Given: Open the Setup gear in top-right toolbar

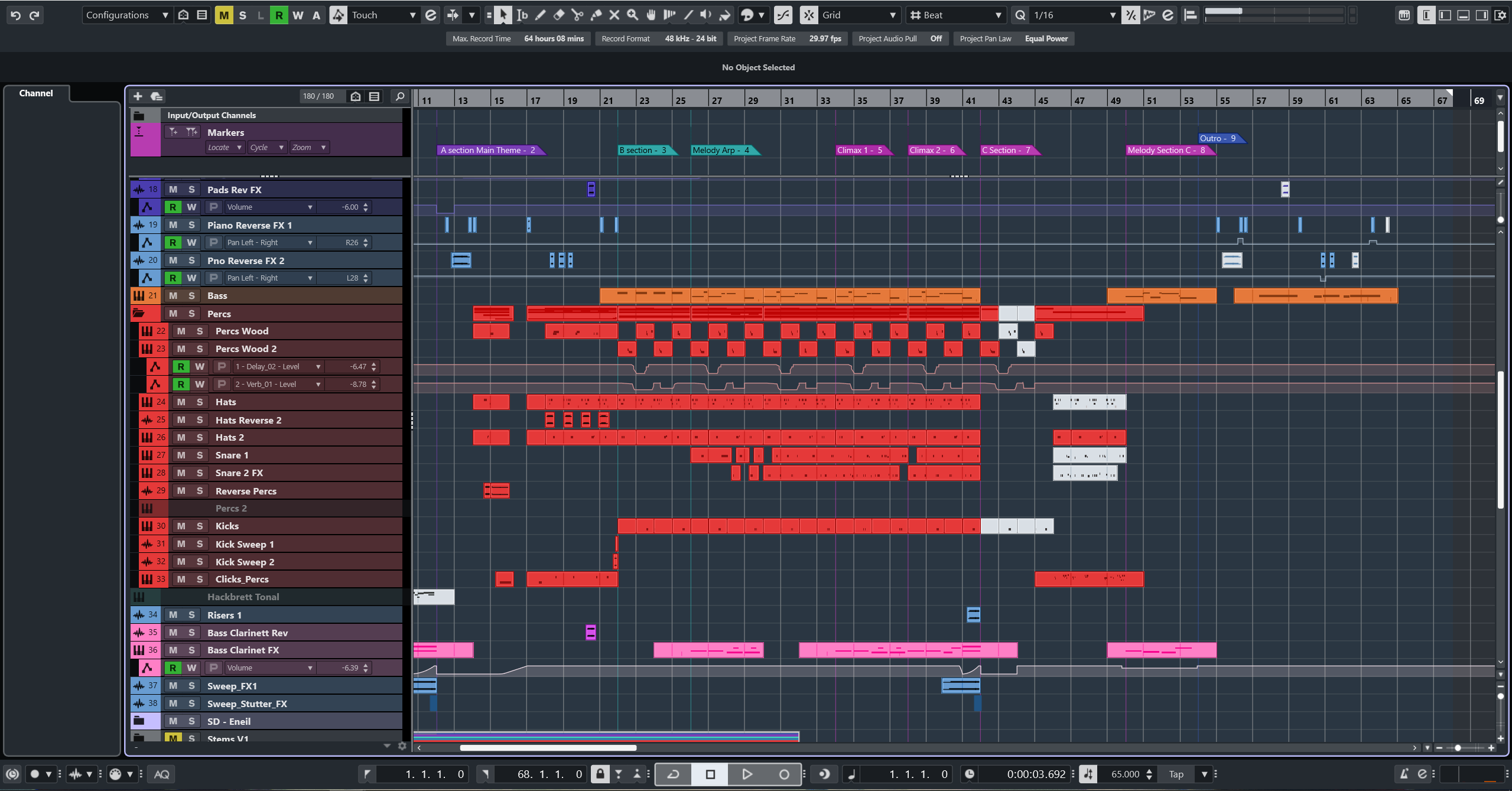Looking at the screenshot, I should point(1501,15).
